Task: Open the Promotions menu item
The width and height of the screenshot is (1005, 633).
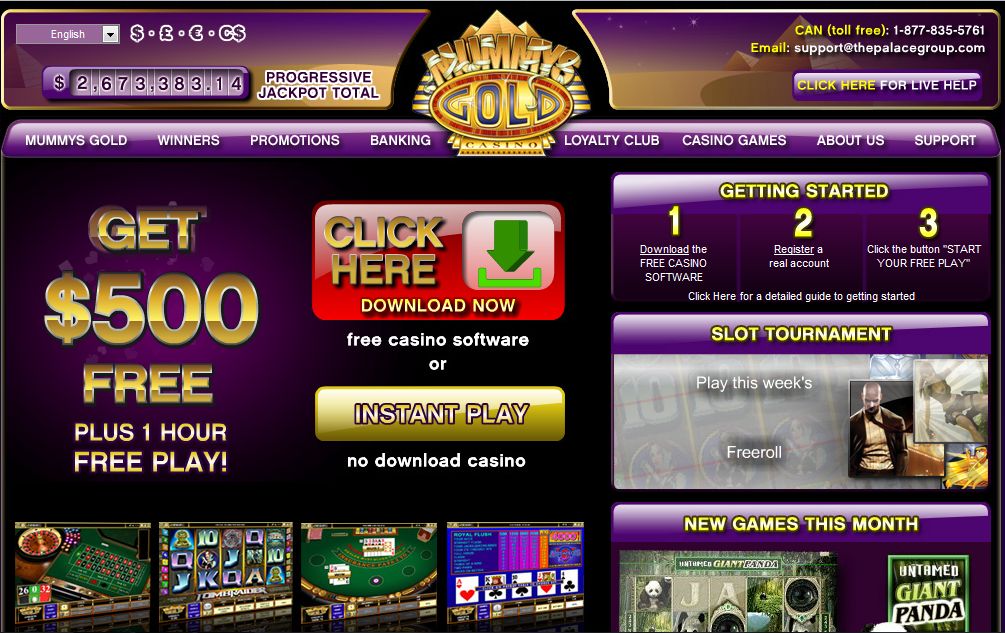Action: [x=294, y=140]
